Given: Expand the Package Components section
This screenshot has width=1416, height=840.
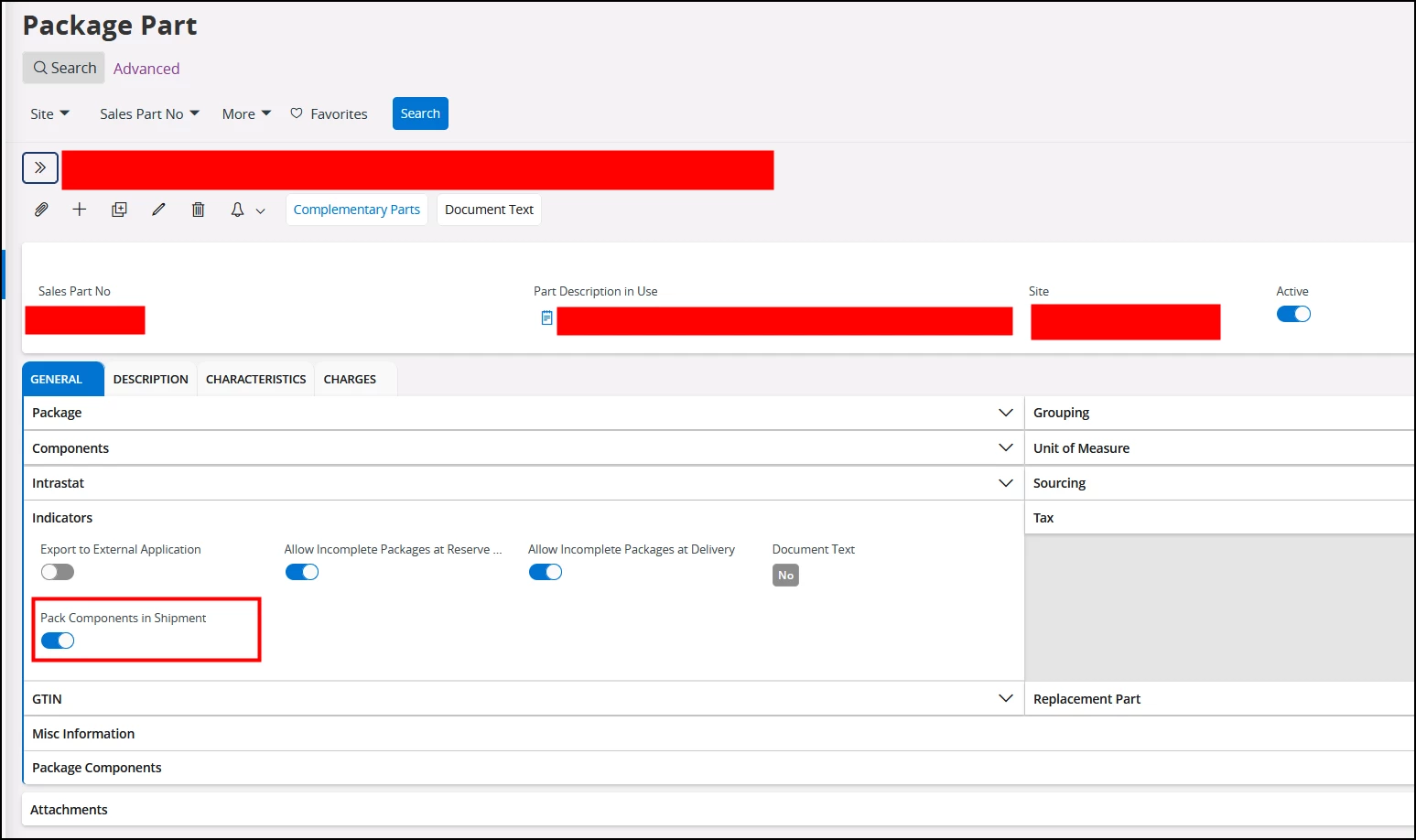Looking at the screenshot, I should coord(719,768).
